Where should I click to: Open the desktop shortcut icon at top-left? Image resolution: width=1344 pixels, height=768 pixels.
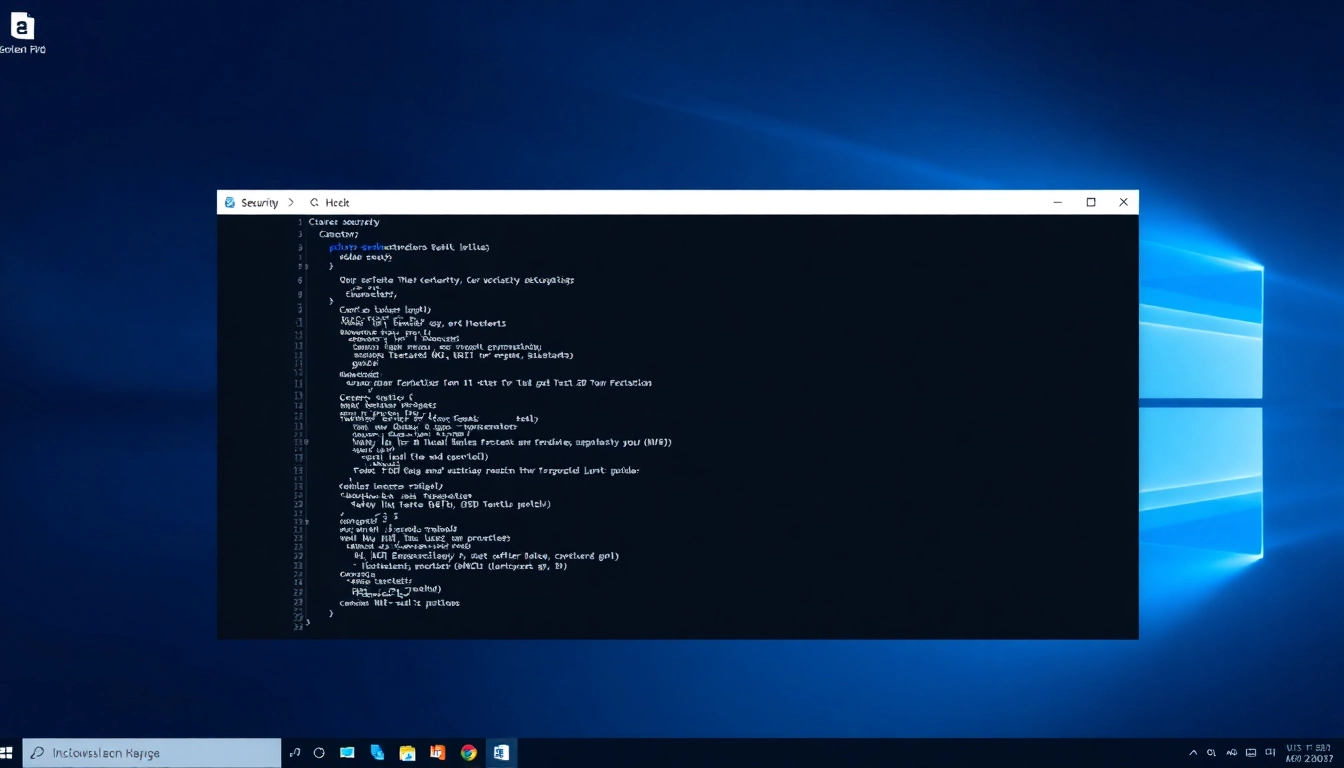click(22, 32)
